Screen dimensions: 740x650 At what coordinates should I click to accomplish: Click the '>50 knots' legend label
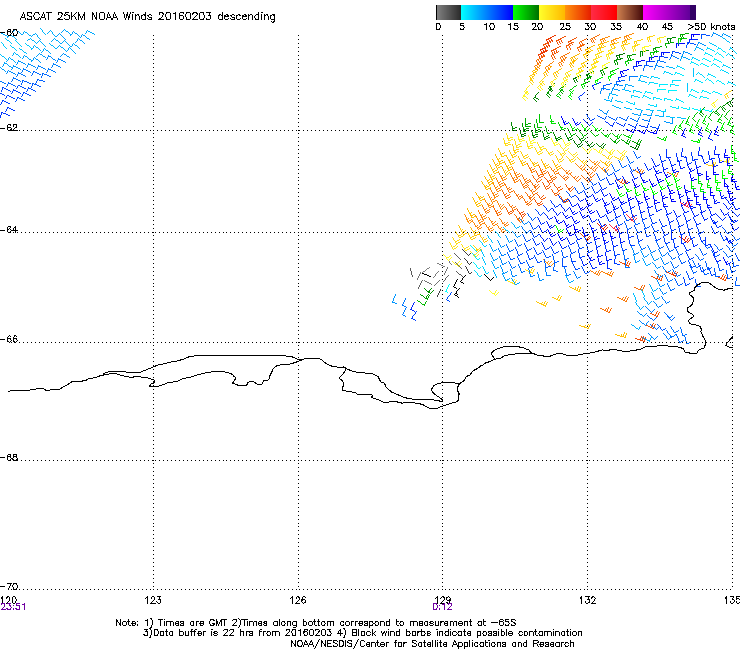tap(711, 27)
